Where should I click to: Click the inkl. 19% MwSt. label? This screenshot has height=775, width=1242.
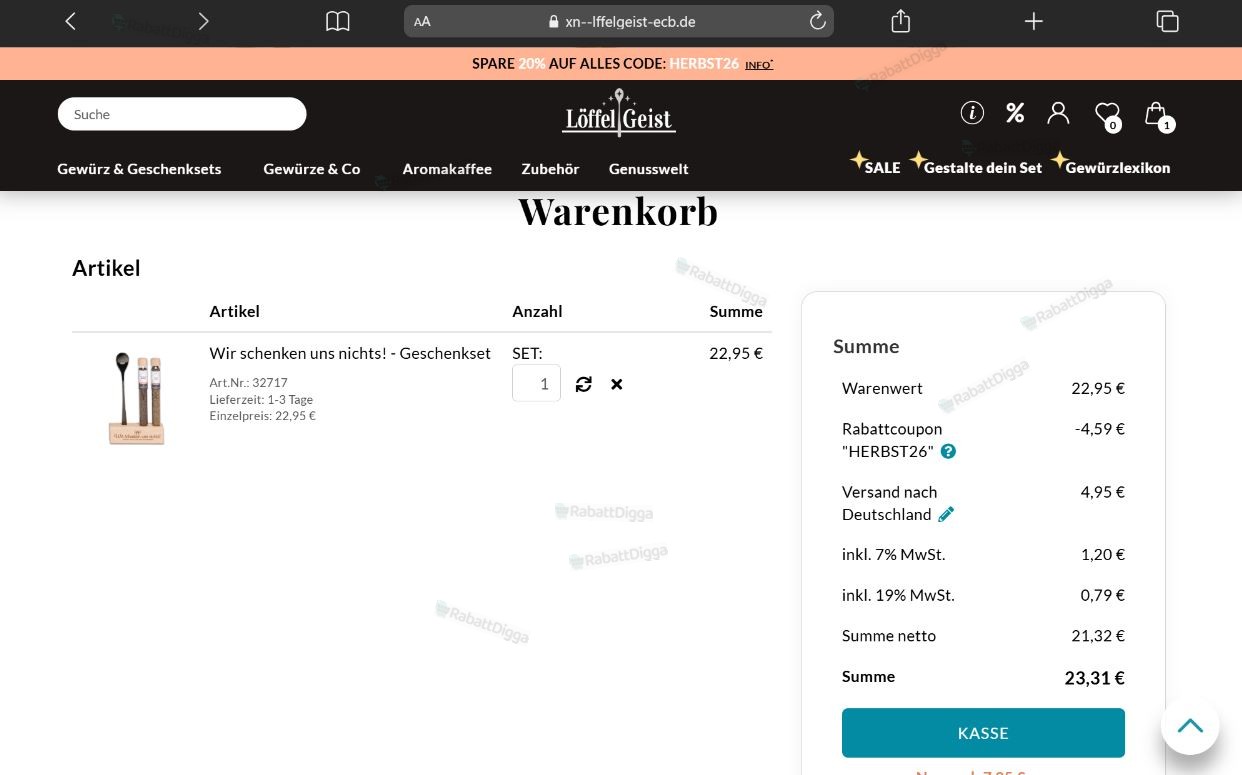click(x=898, y=595)
